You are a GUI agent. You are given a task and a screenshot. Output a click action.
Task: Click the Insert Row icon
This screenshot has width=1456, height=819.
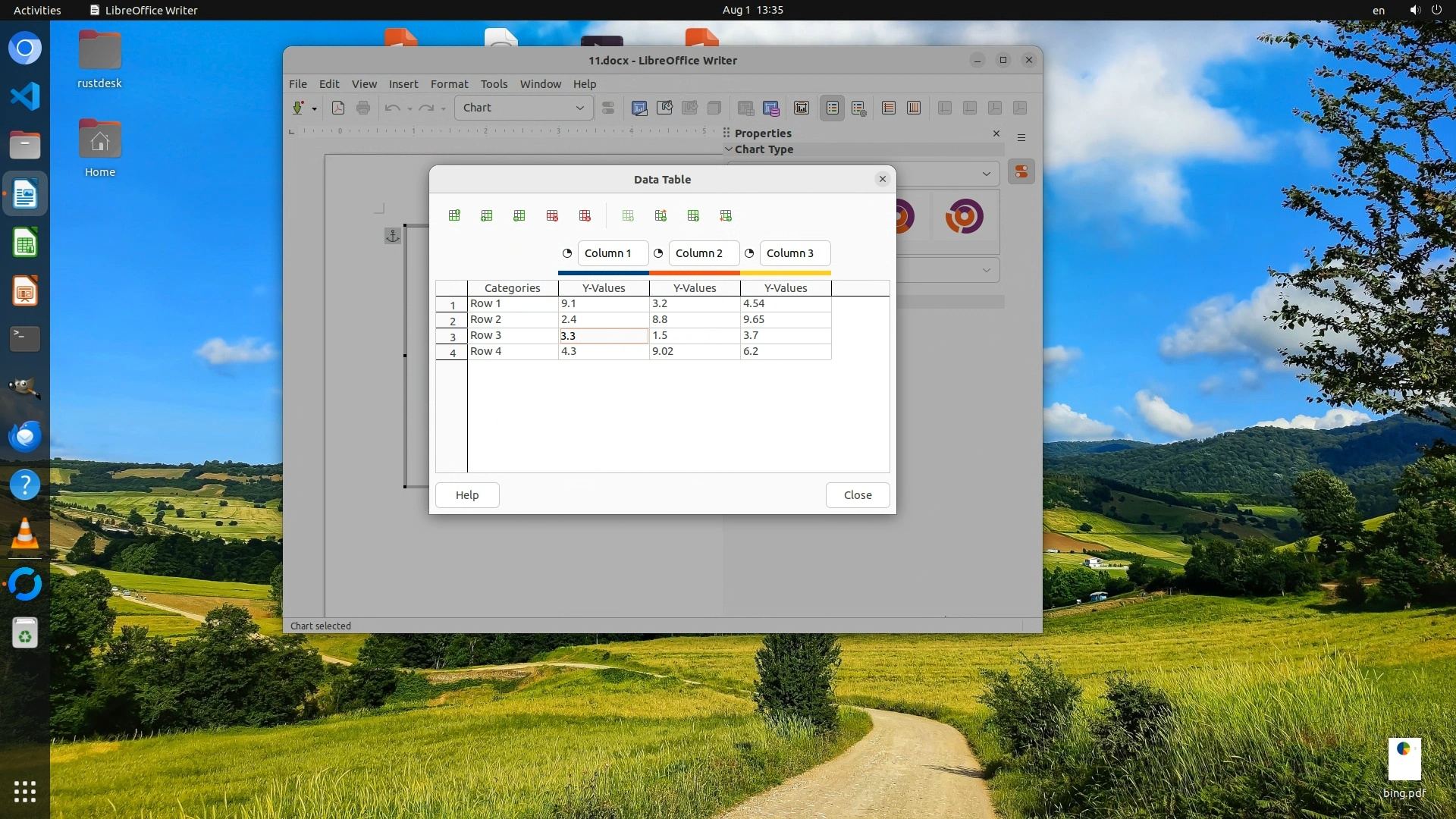coord(454,216)
